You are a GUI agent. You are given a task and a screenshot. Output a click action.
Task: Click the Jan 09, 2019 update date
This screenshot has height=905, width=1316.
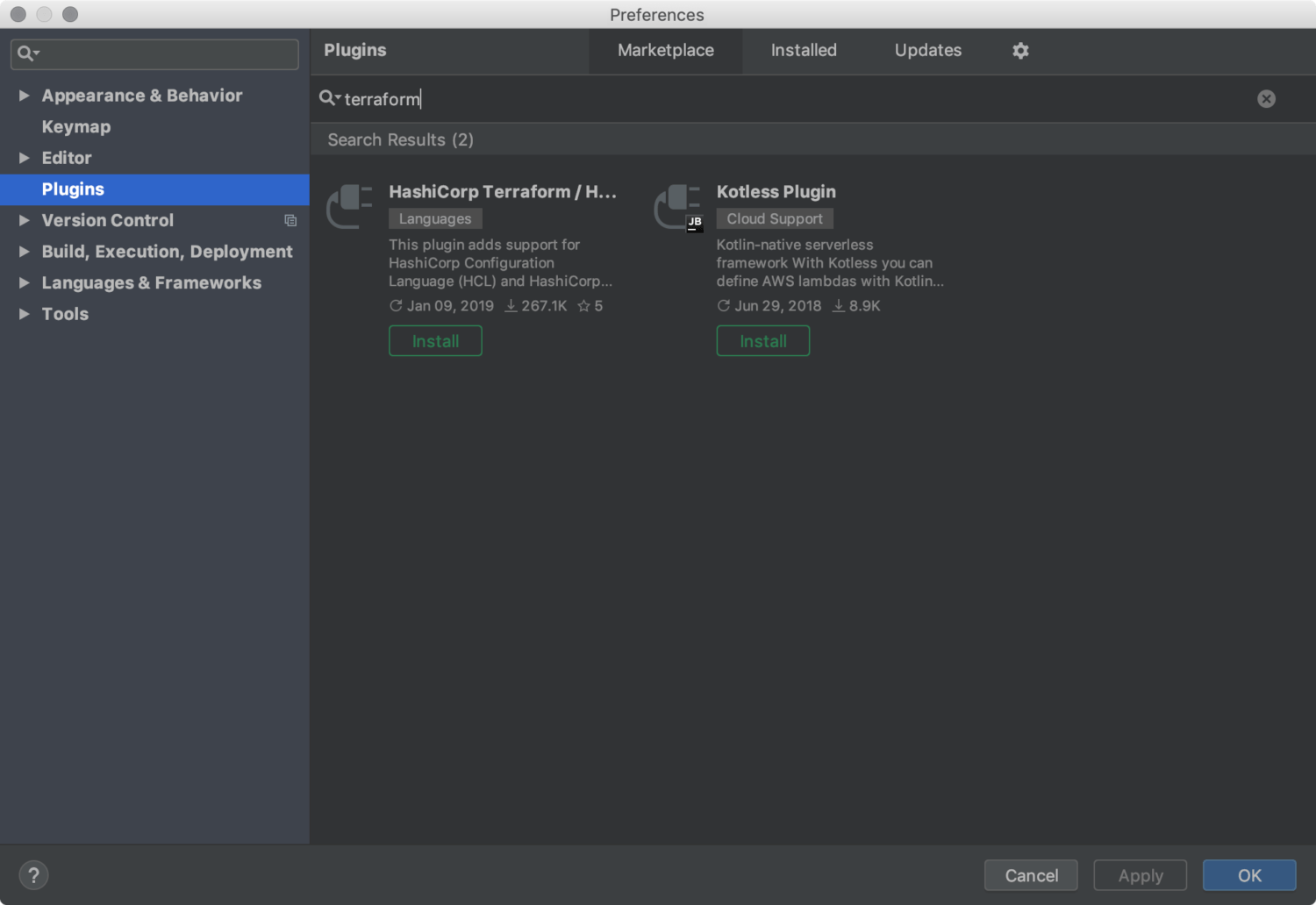tap(441, 306)
